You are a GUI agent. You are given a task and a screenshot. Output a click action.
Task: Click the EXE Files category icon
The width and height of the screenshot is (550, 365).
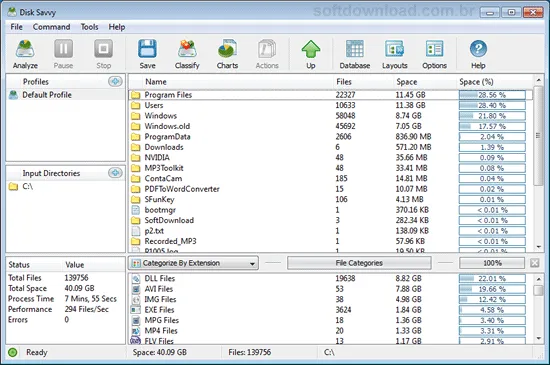[x=136, y=310]
